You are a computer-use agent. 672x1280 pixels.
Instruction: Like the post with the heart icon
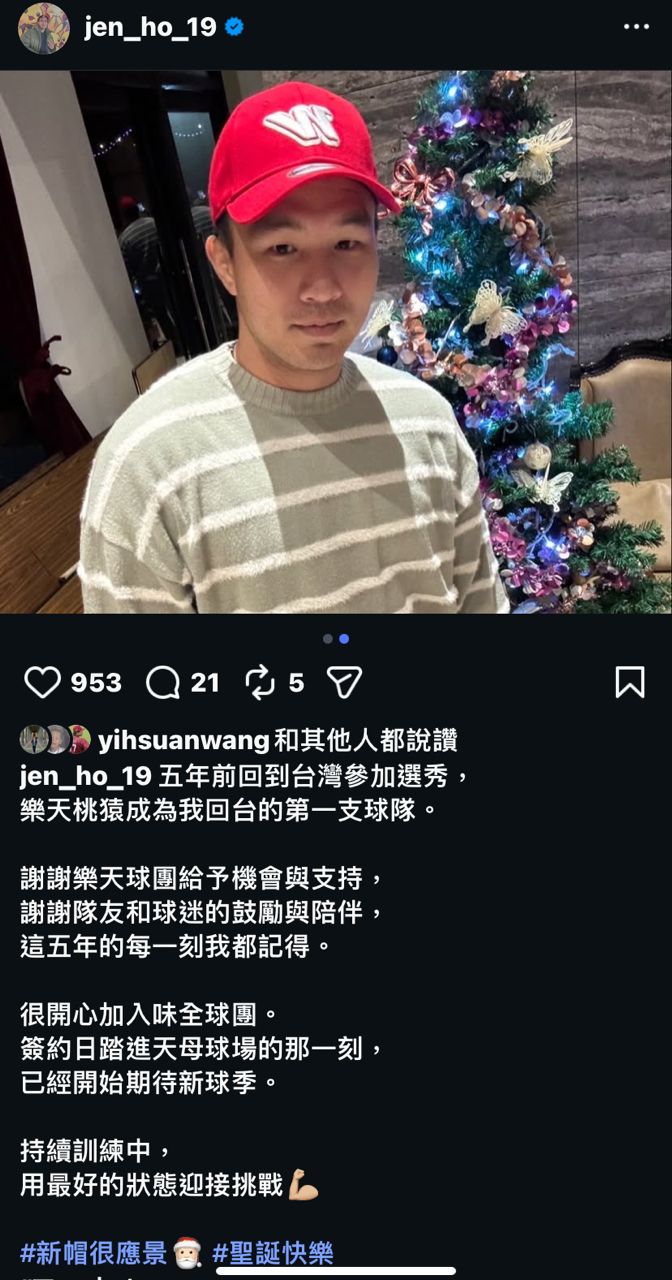click(x=42, y=683)
